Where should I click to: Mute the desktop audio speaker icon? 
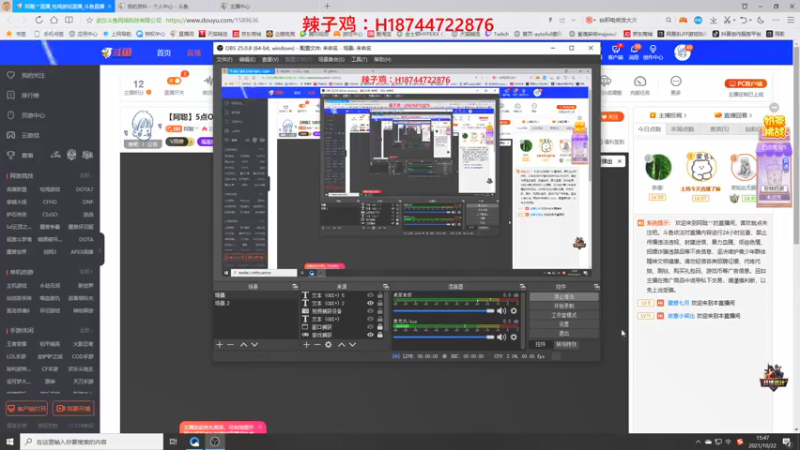coord(502,311)
